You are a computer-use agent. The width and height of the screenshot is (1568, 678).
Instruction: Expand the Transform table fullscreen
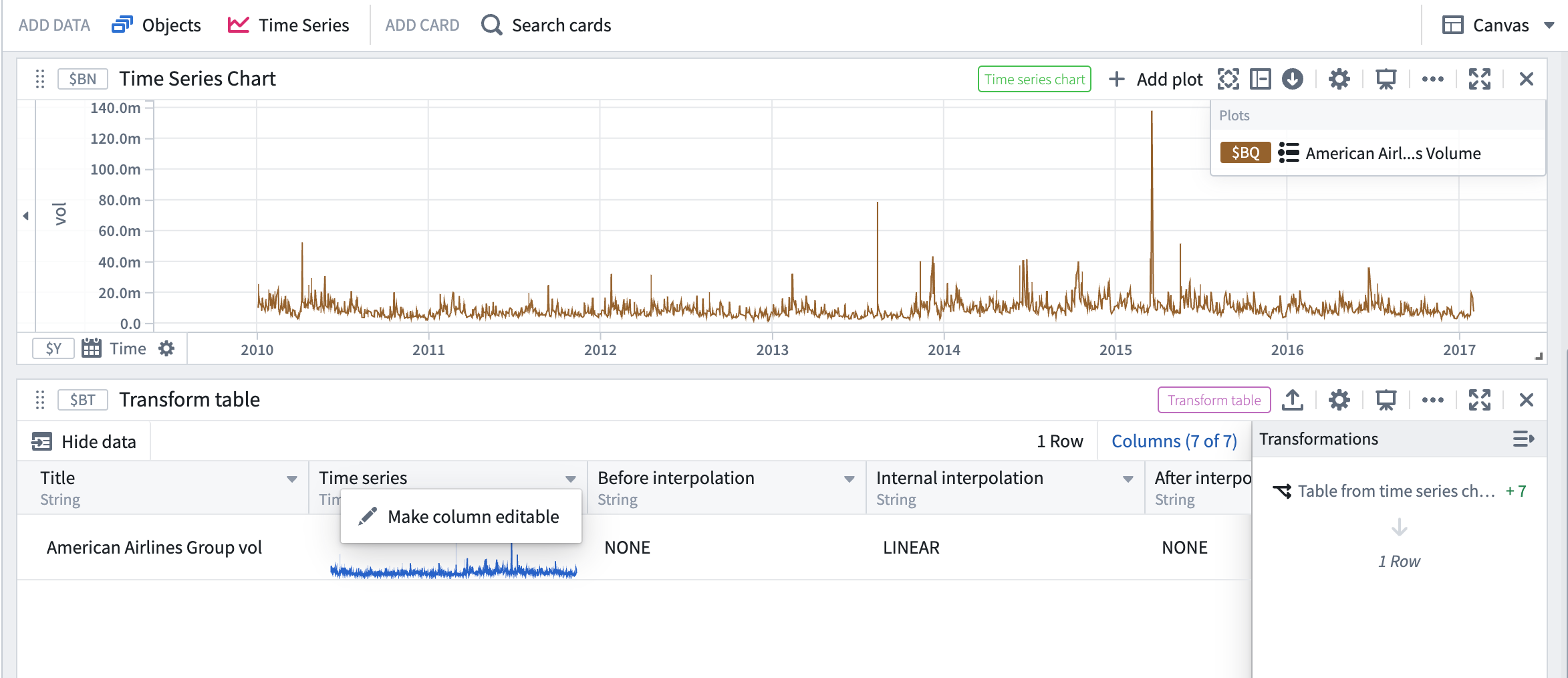pyautogui.click(x=1479, y=400)
